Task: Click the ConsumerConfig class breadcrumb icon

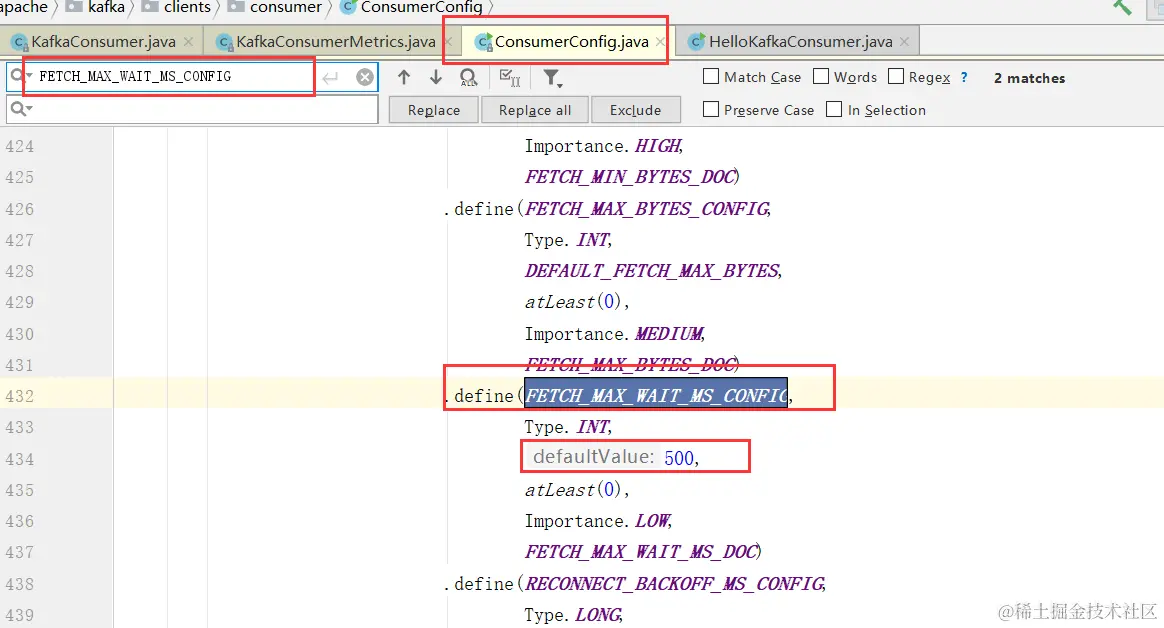Action: [x=347, y=7]
